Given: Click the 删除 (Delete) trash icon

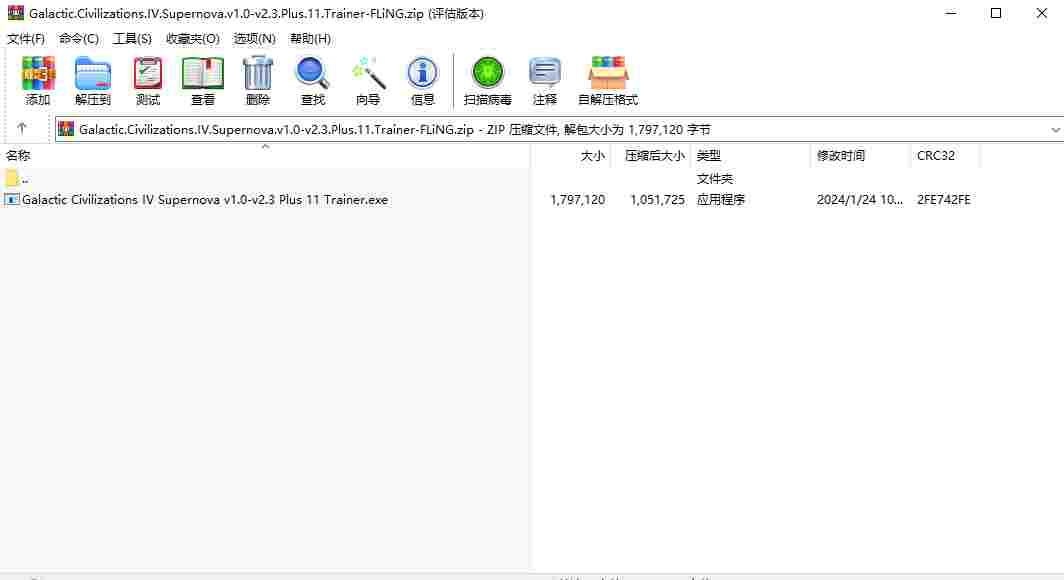Looking at the screenshot, I should click(258, 73).
